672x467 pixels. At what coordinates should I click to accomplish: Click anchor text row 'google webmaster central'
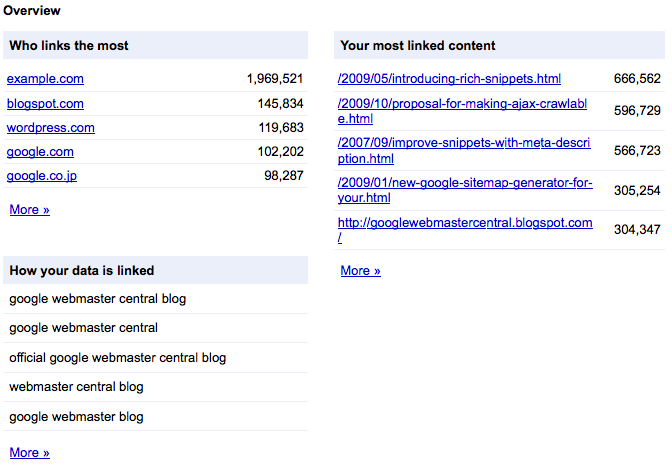(156, 328)
